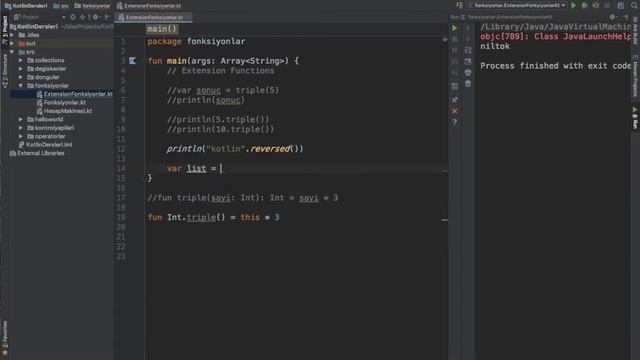Click ExtensionFonksiyonlar.kt in navigation bar
Image resolution: width=640 pixels, height=360 pixels.
(149, 6)
